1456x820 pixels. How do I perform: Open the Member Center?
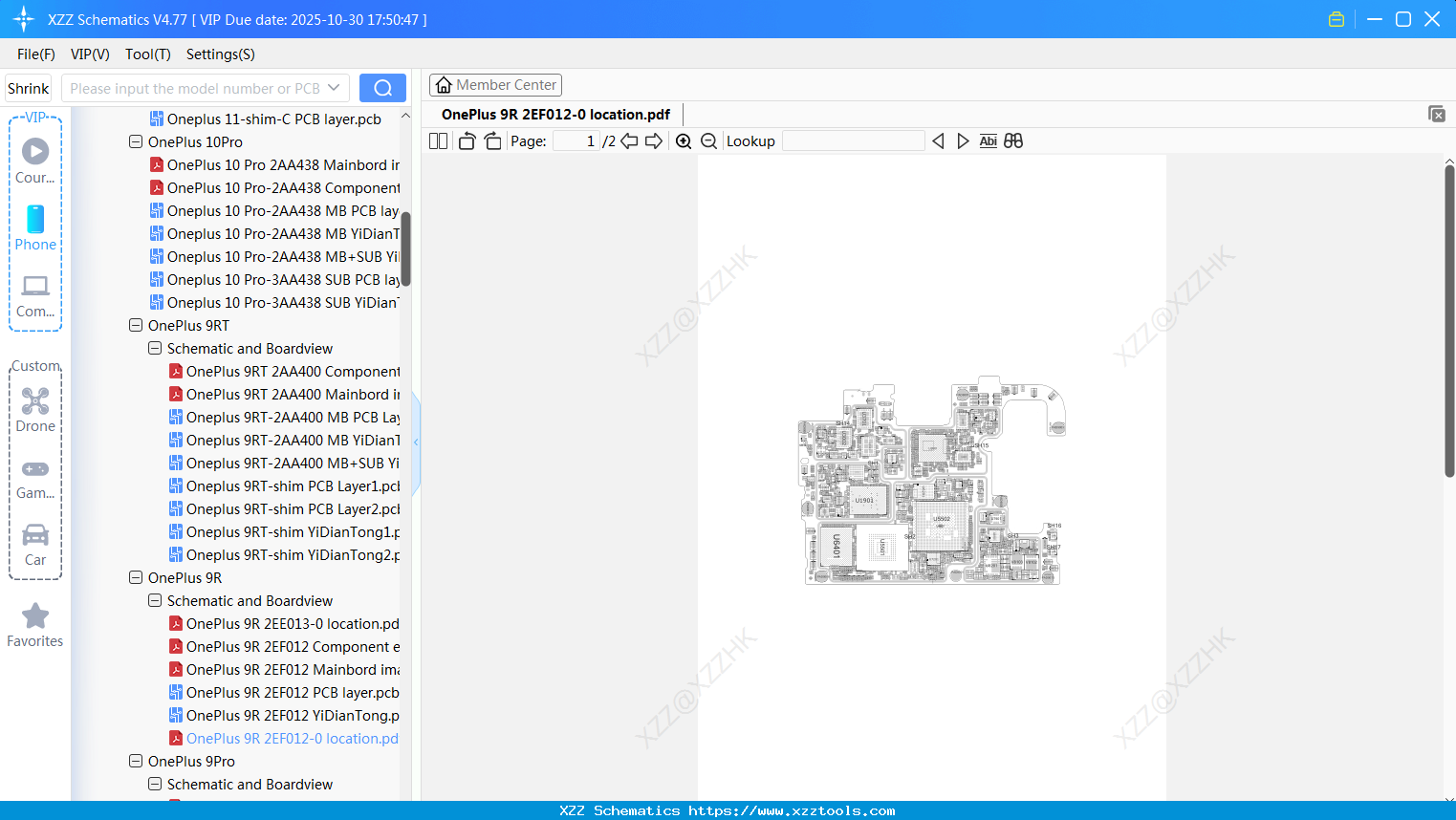pyautogui.click(x=495, y=84)
